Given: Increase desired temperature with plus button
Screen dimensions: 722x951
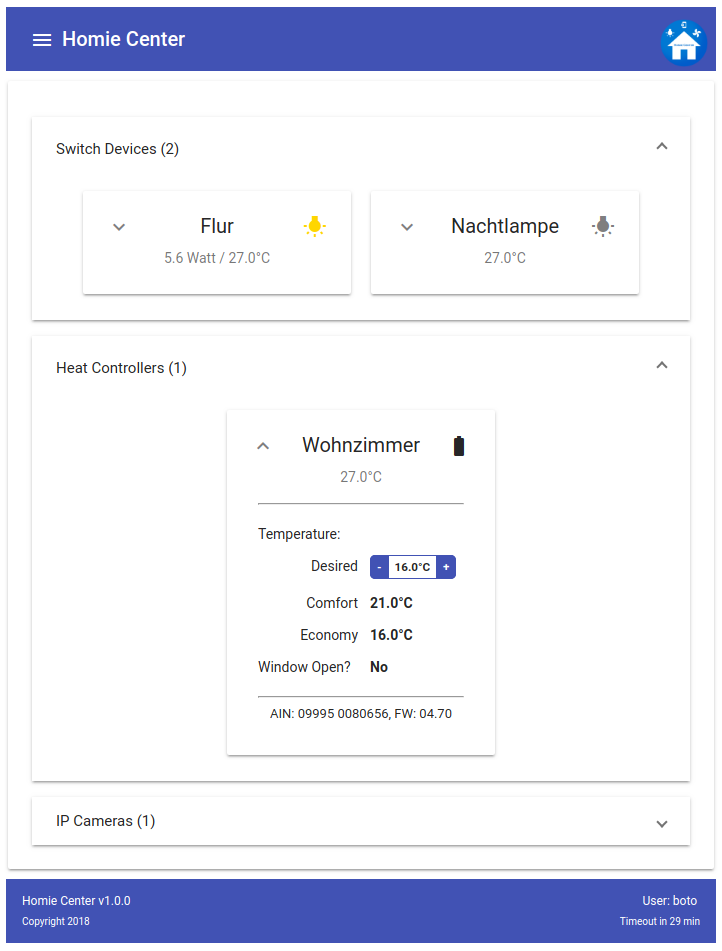Looking at the screenshot, I should 446,567.
